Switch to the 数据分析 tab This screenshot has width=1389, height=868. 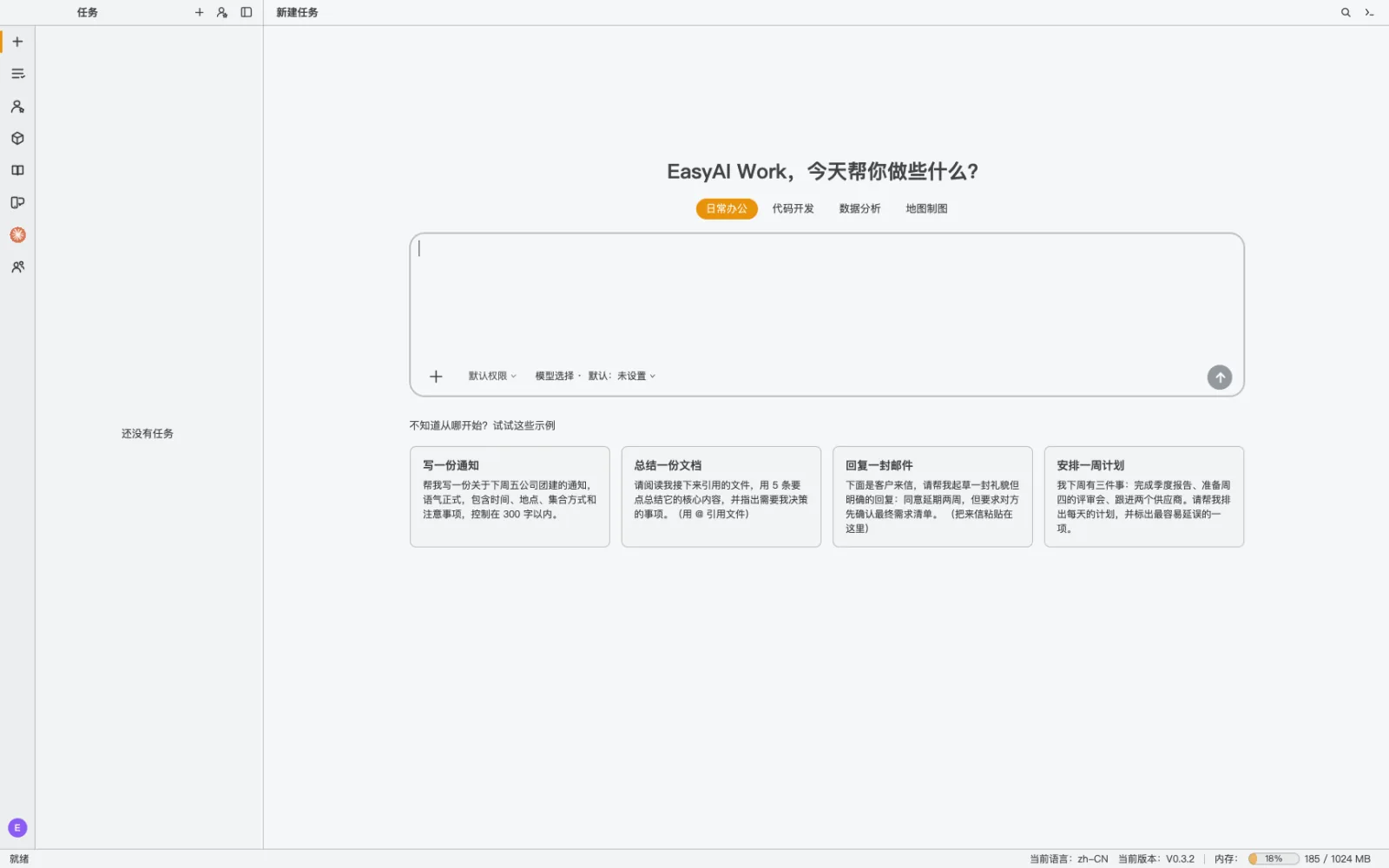pyautogui.click(x=859, y=208)
